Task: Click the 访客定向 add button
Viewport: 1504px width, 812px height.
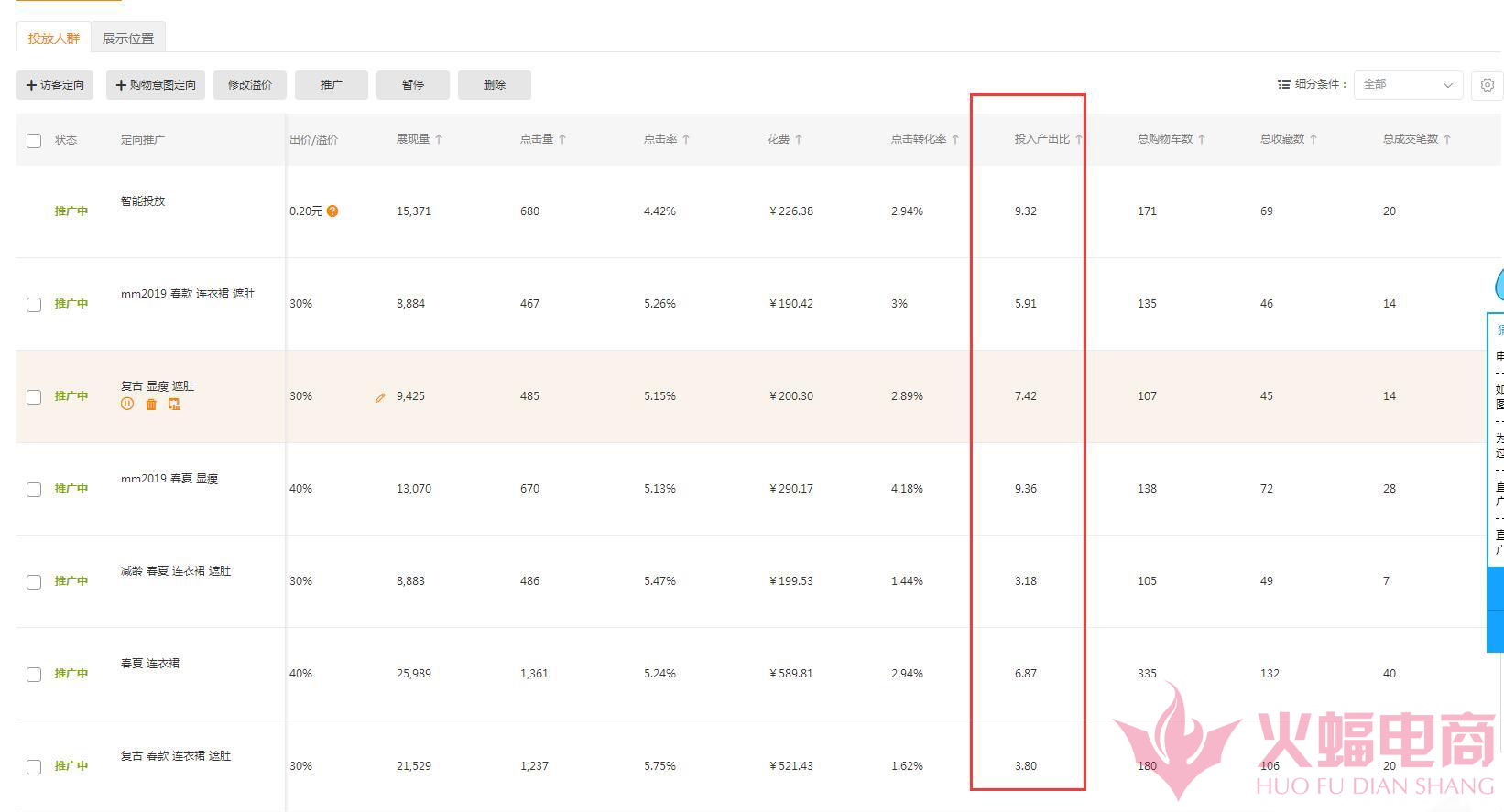Action: 55,85
